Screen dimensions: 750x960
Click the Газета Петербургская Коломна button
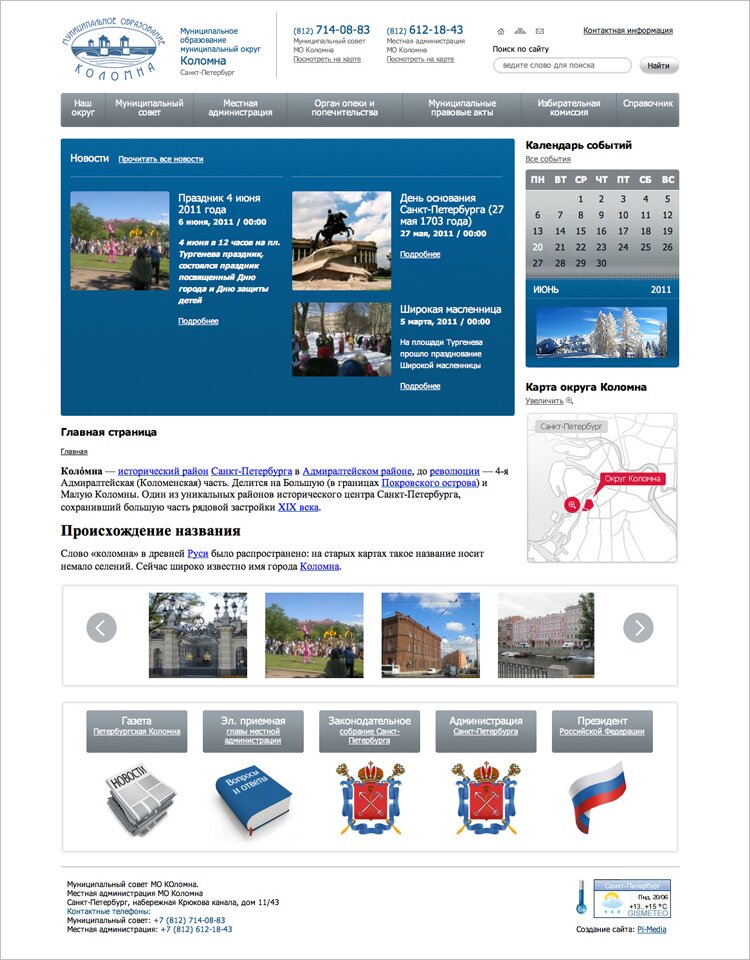coord(137,731)
